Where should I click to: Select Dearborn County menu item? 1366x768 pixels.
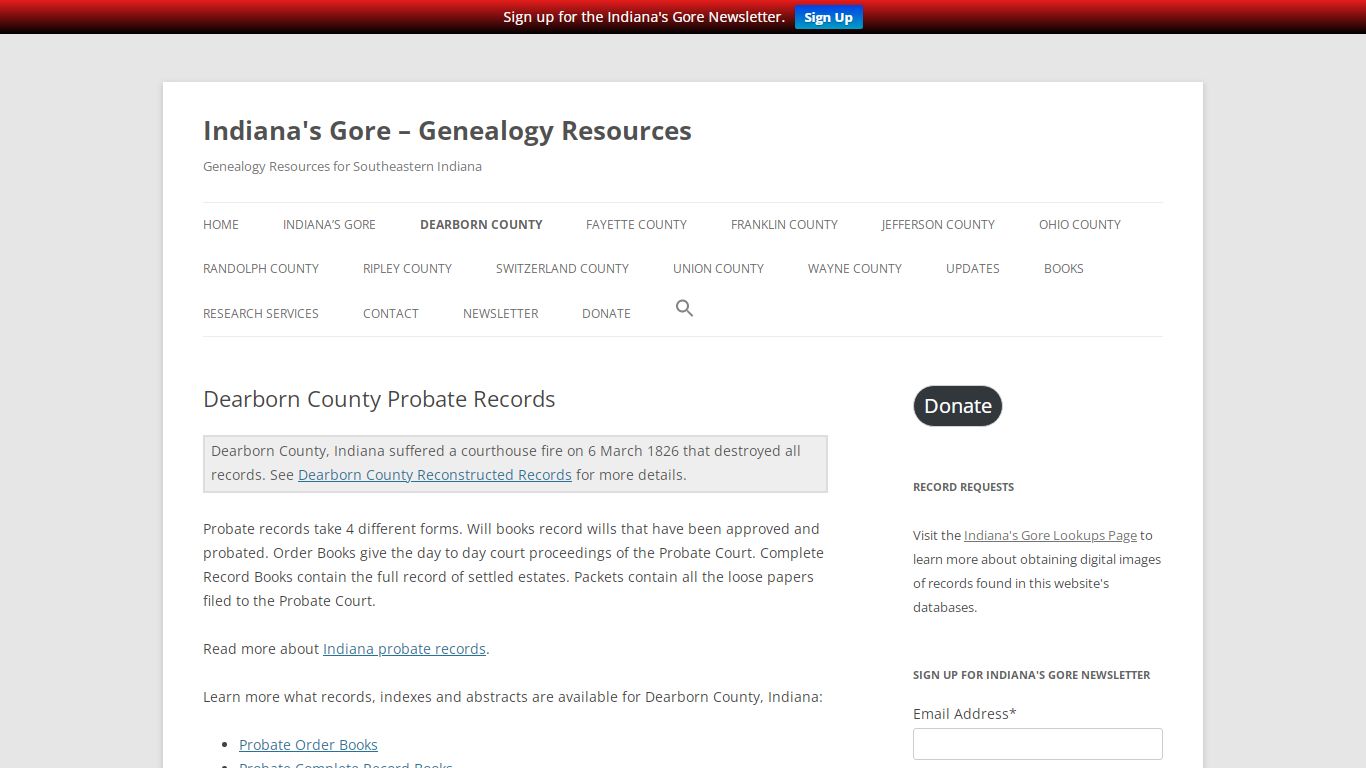point(481,225)
